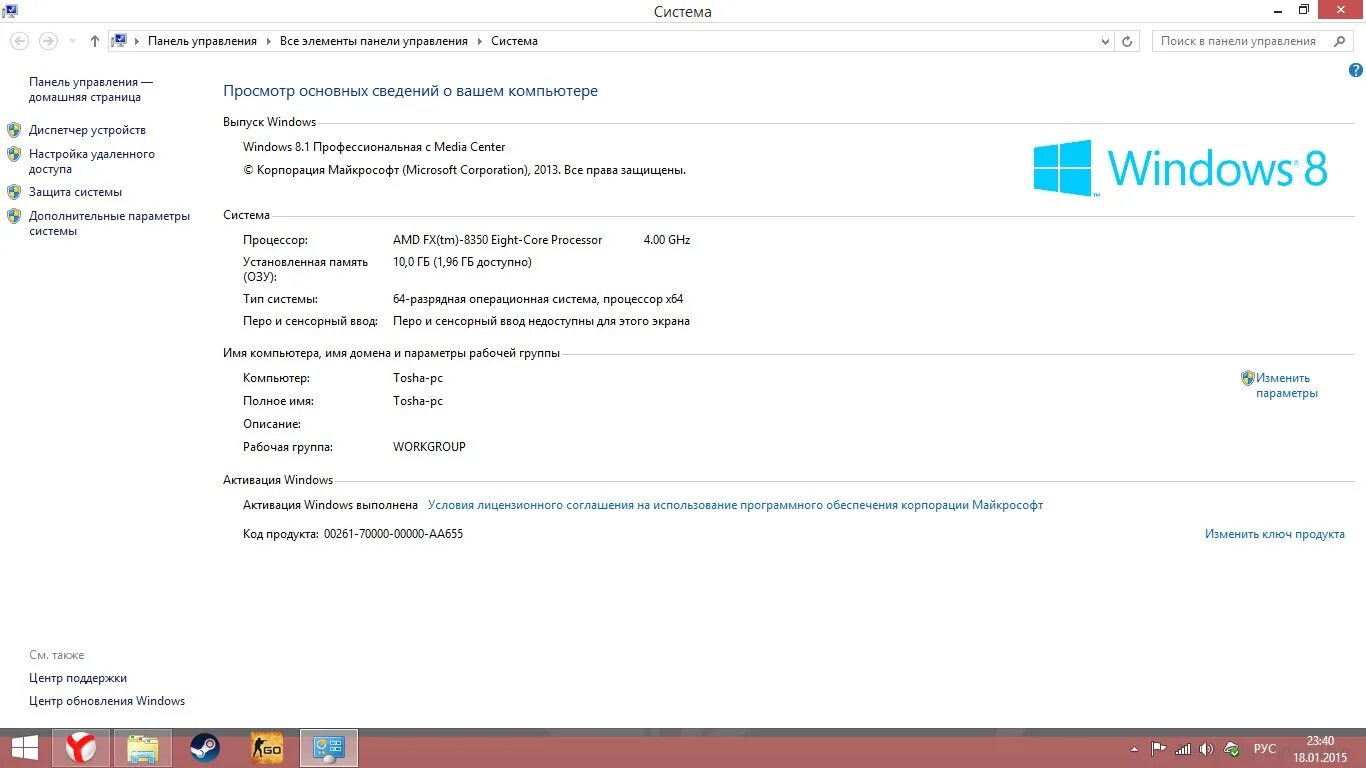The image size is (1366, 768).
Task: Open Help with the question mark icon
Action: (1356, 71)
